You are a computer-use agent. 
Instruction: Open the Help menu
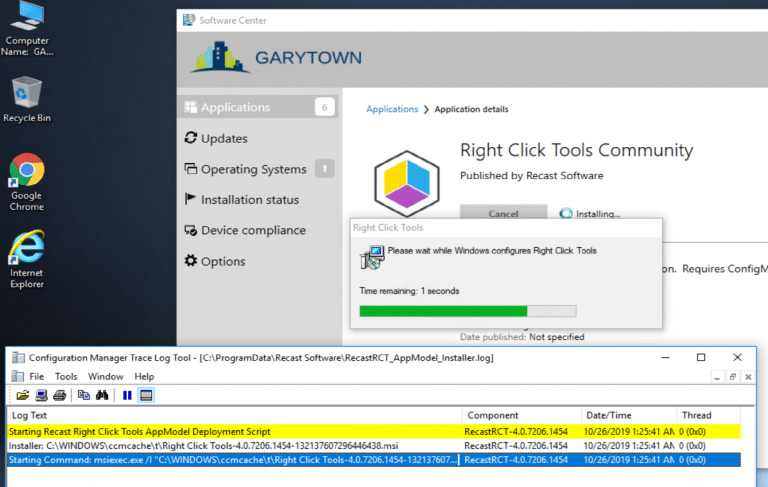pyautogui.click(x=144, y=376)
